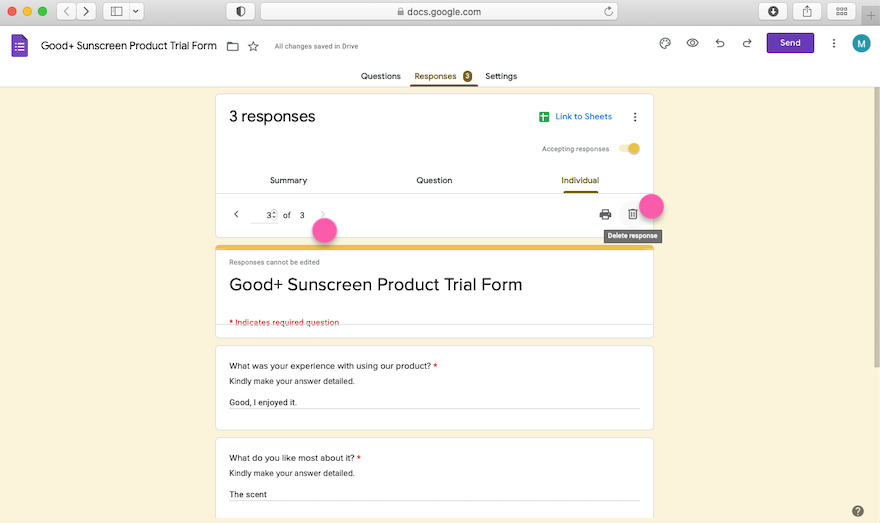
Task: Open the form's more options menu
Action: (x=834, y=43)
